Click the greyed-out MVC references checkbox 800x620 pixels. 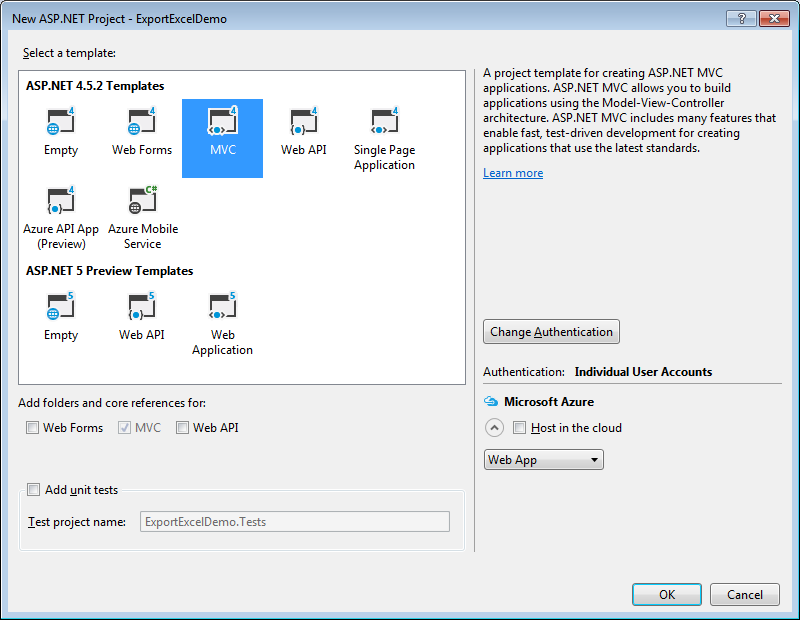click(x=124, y=428)
